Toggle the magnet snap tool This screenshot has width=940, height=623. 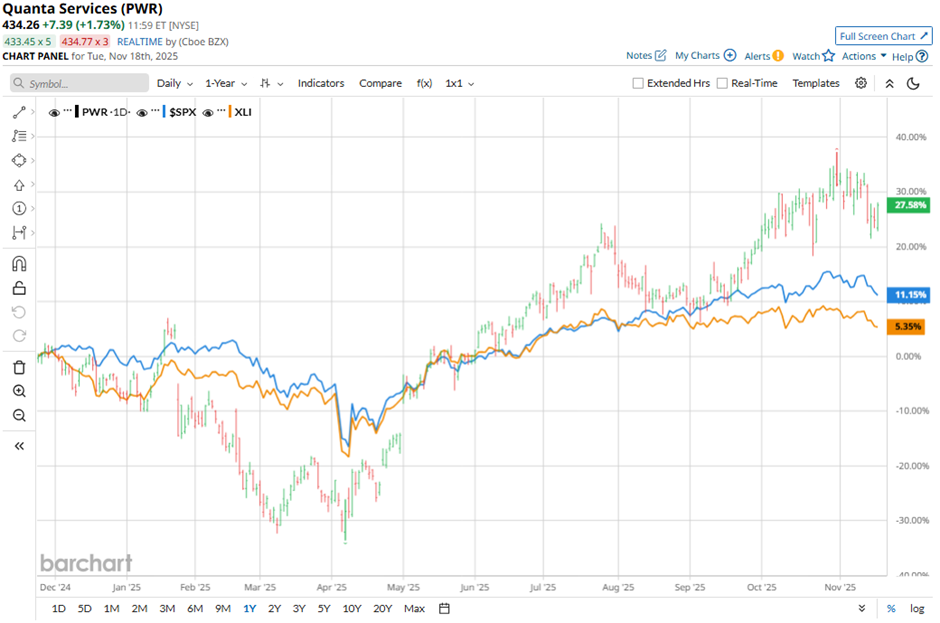tap(19, 264)
